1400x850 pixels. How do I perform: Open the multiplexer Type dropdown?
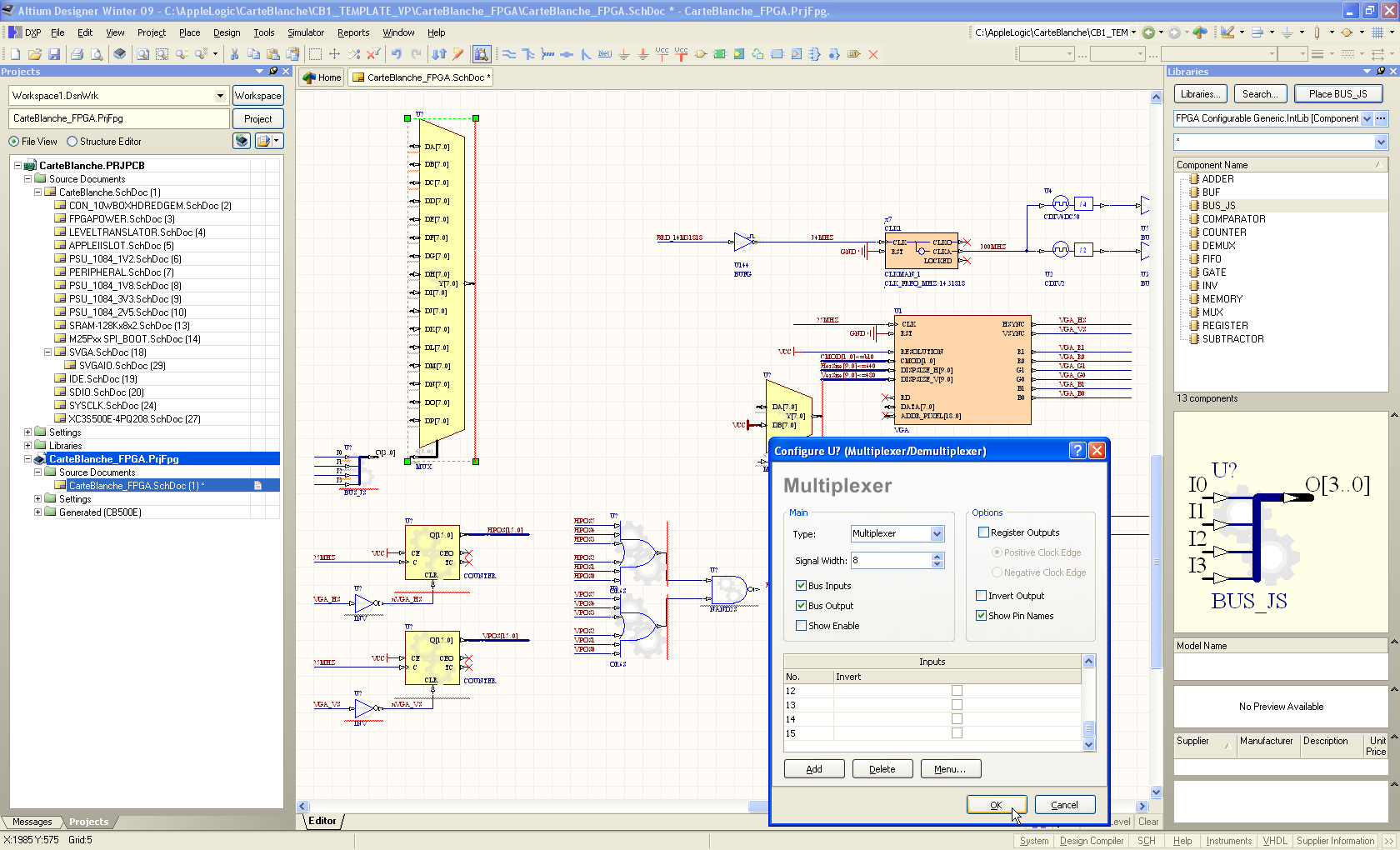937,534
